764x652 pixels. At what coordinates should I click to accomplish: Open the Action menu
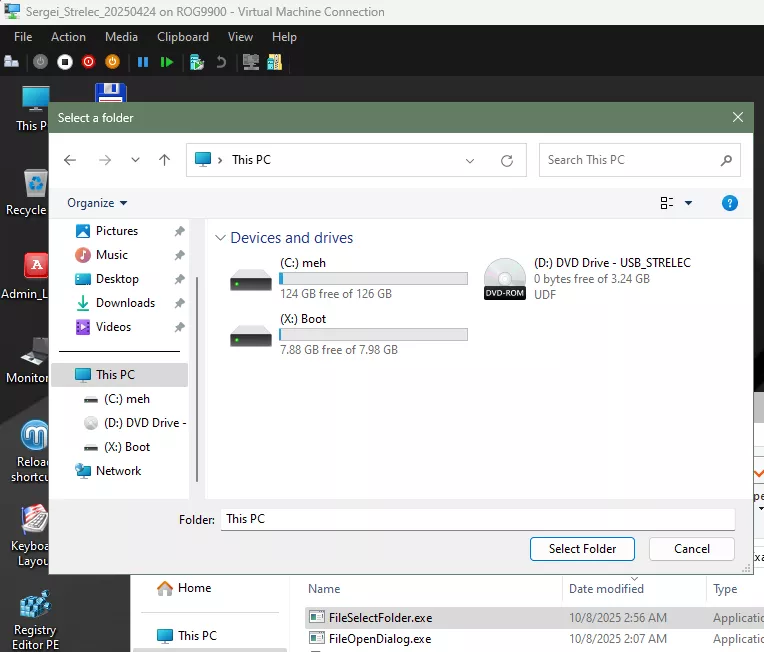point(68,37)
